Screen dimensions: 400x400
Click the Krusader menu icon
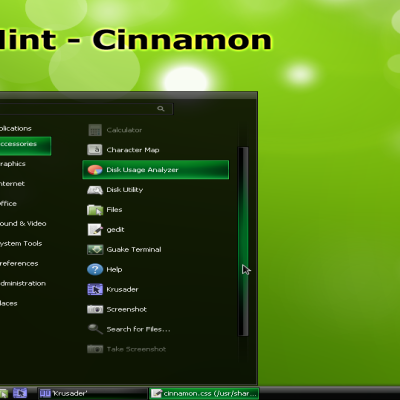95,289
